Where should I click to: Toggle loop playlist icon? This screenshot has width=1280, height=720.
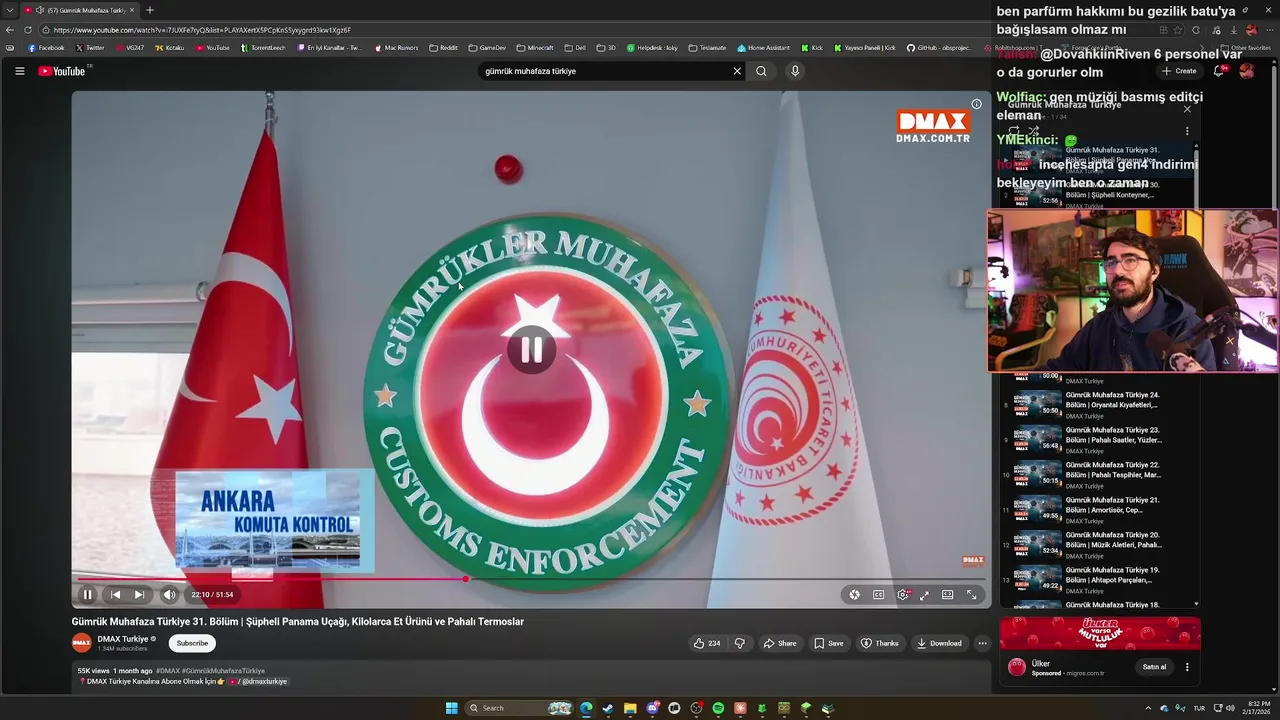click(x=1014, y=131)
